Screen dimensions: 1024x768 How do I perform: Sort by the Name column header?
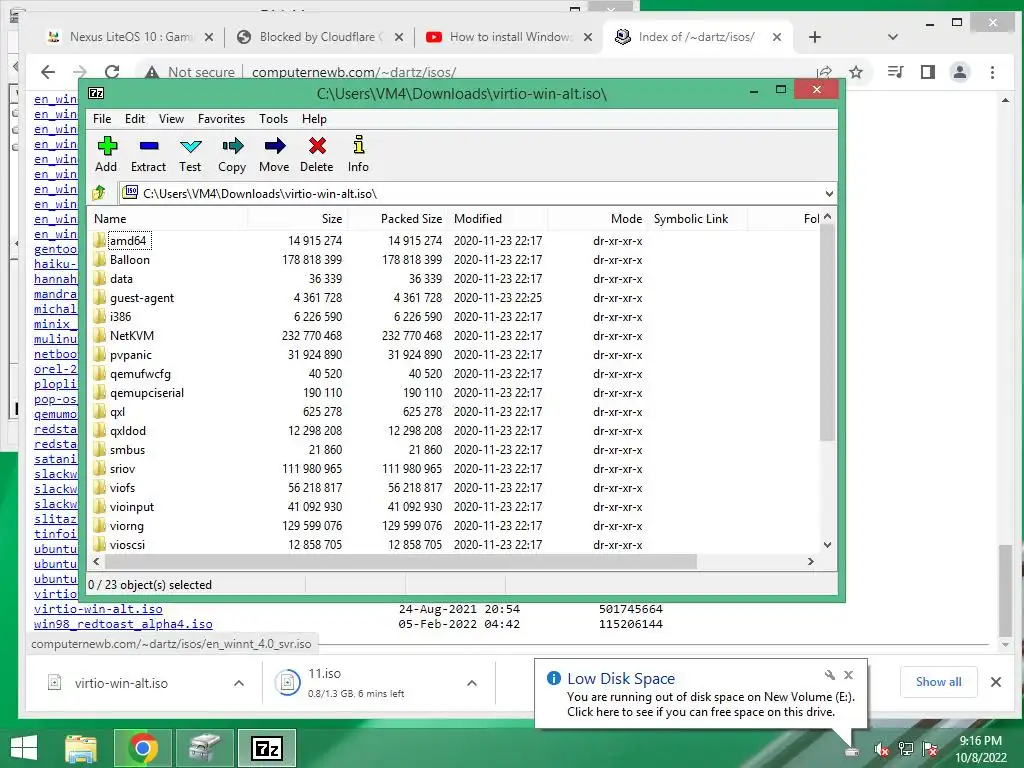pyautogui.click(x=168, y=219)
